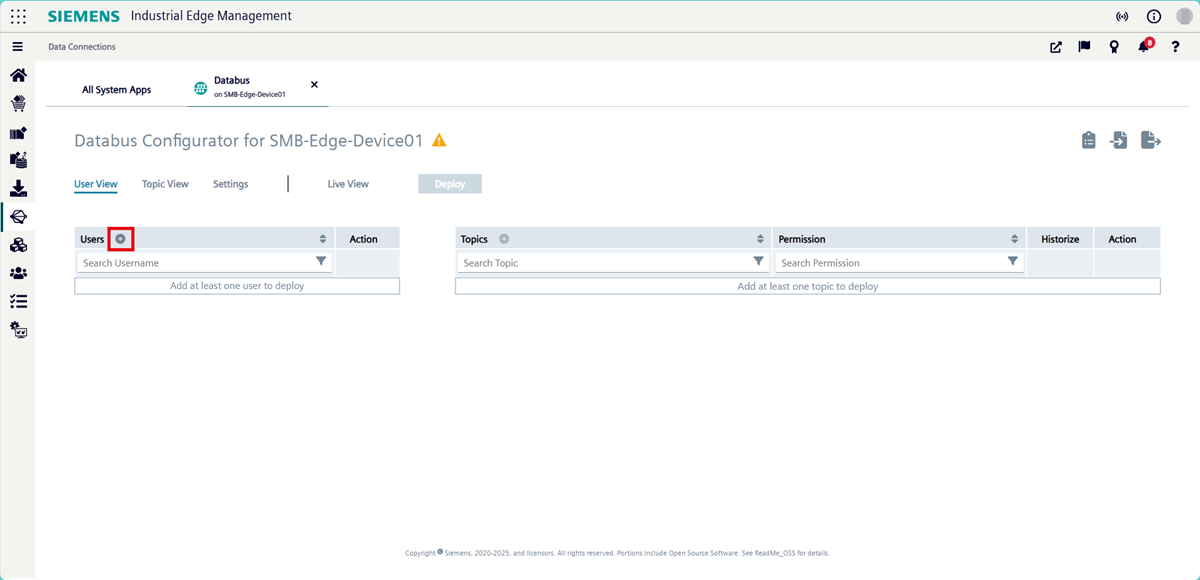
Task: Open the Settings tab
Action: pos(230,184)
